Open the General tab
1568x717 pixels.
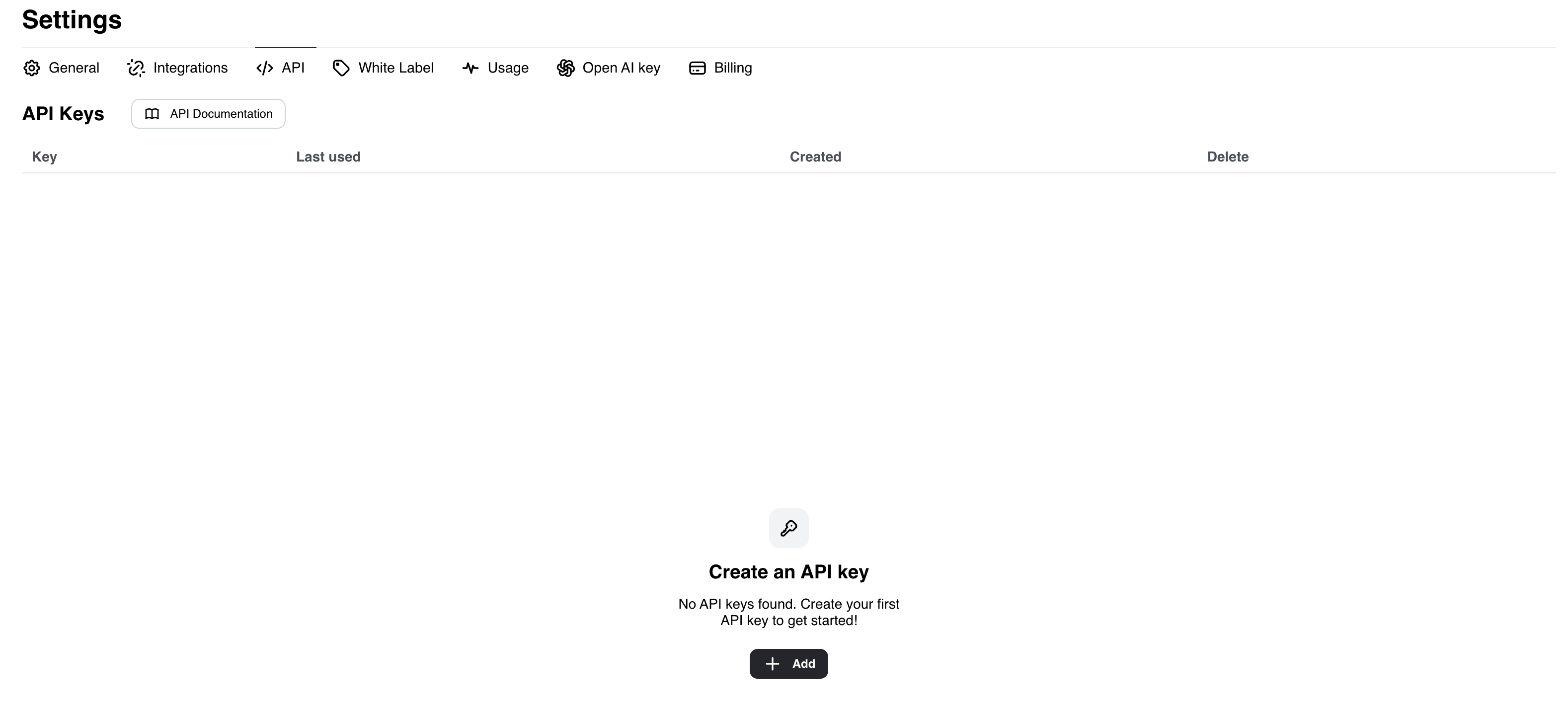point(62,68)
